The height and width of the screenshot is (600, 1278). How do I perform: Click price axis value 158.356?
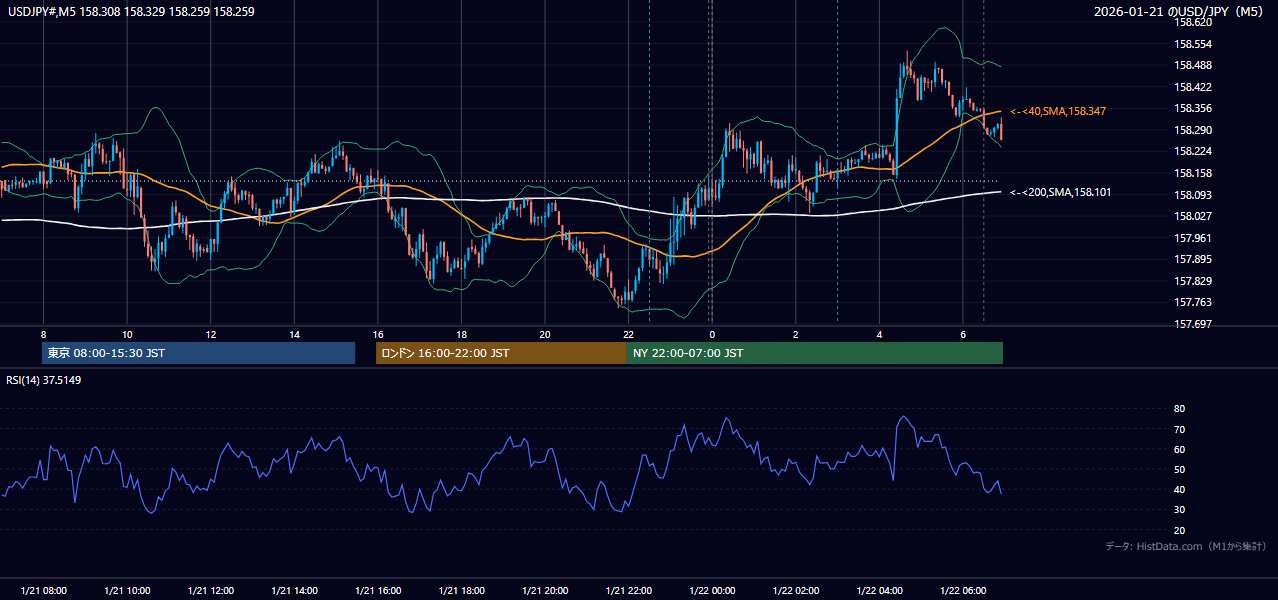[1192, 108]
